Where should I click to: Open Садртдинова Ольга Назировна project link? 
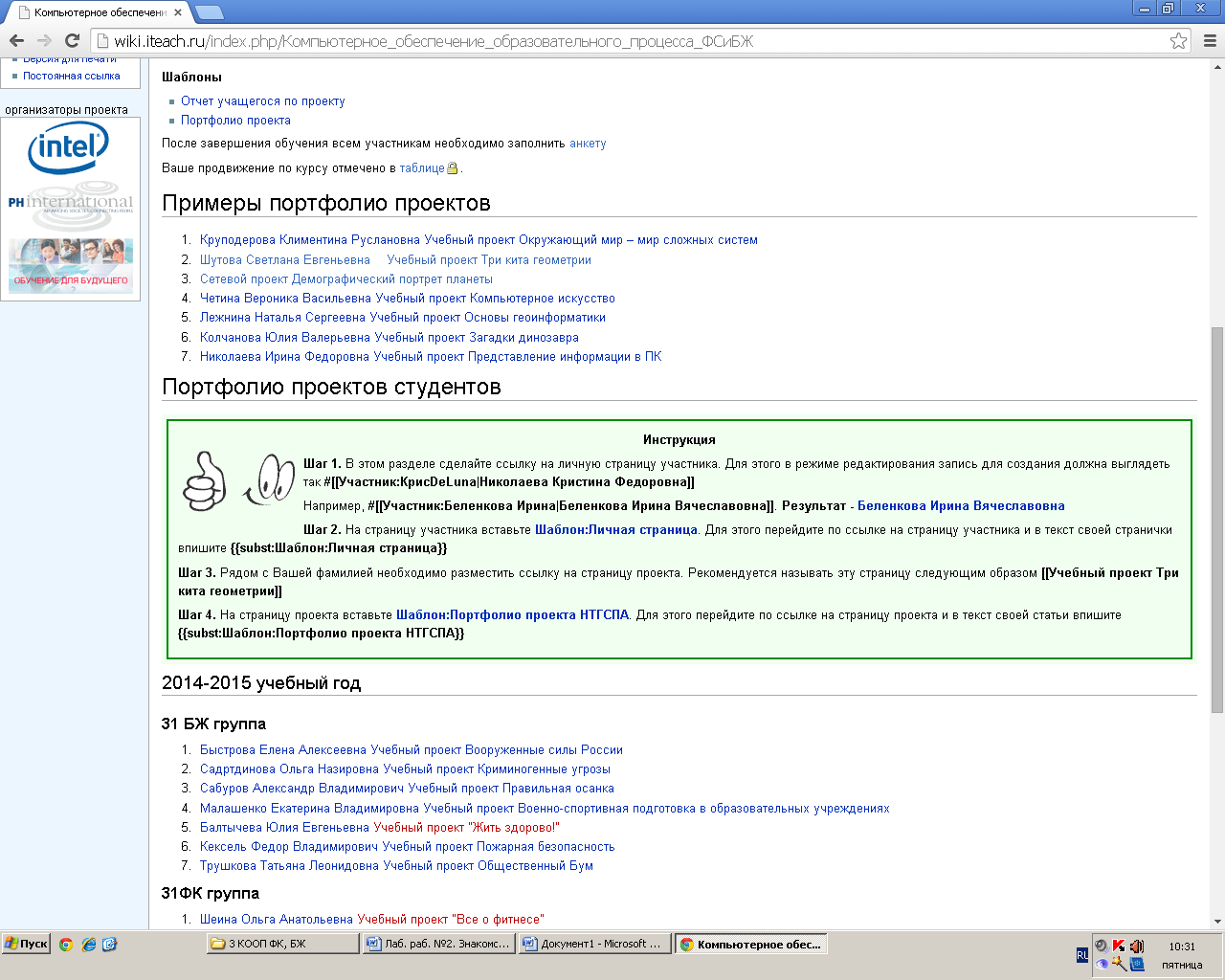coord(405,768)
